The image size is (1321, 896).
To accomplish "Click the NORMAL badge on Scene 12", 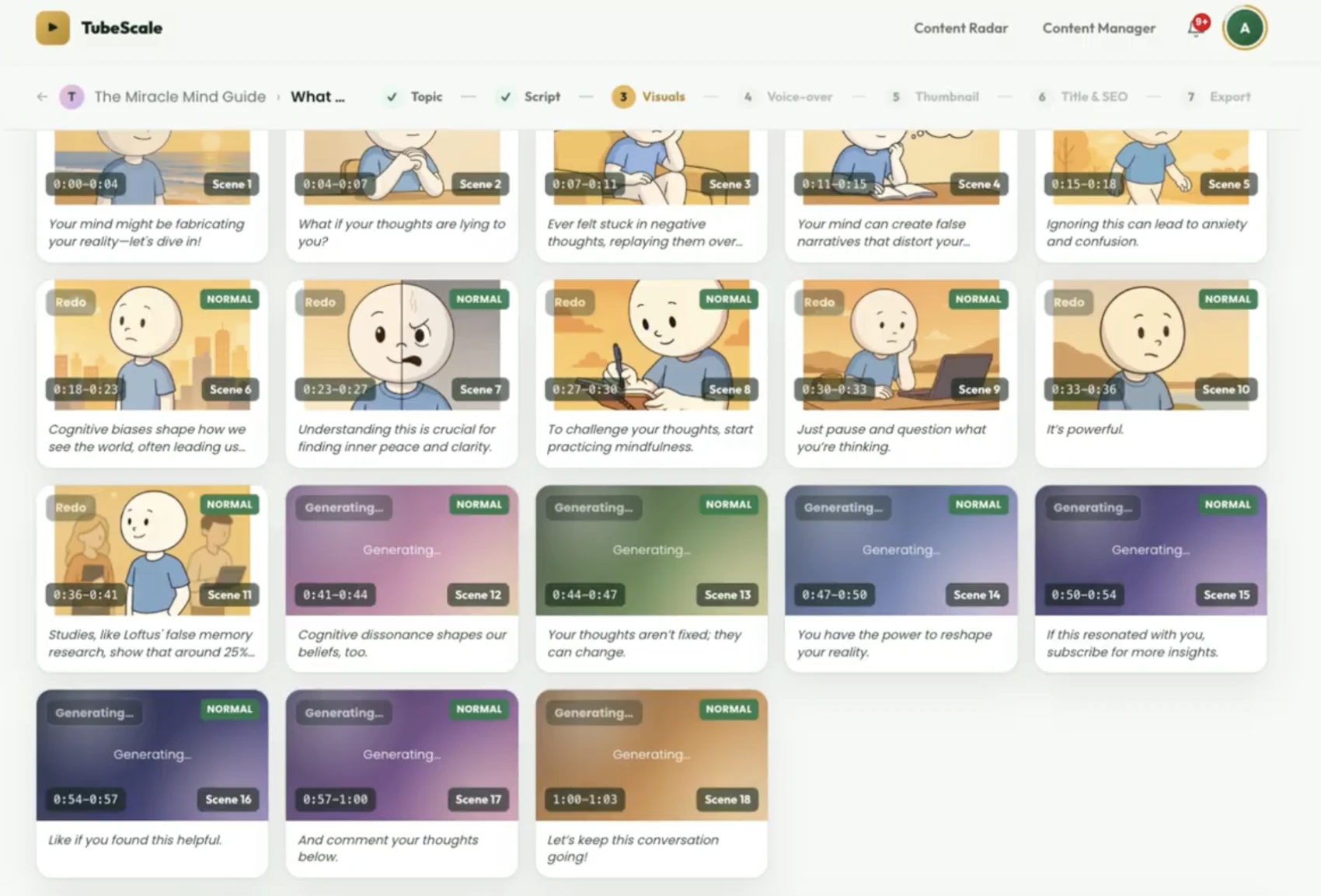I will tap(479, 504).
